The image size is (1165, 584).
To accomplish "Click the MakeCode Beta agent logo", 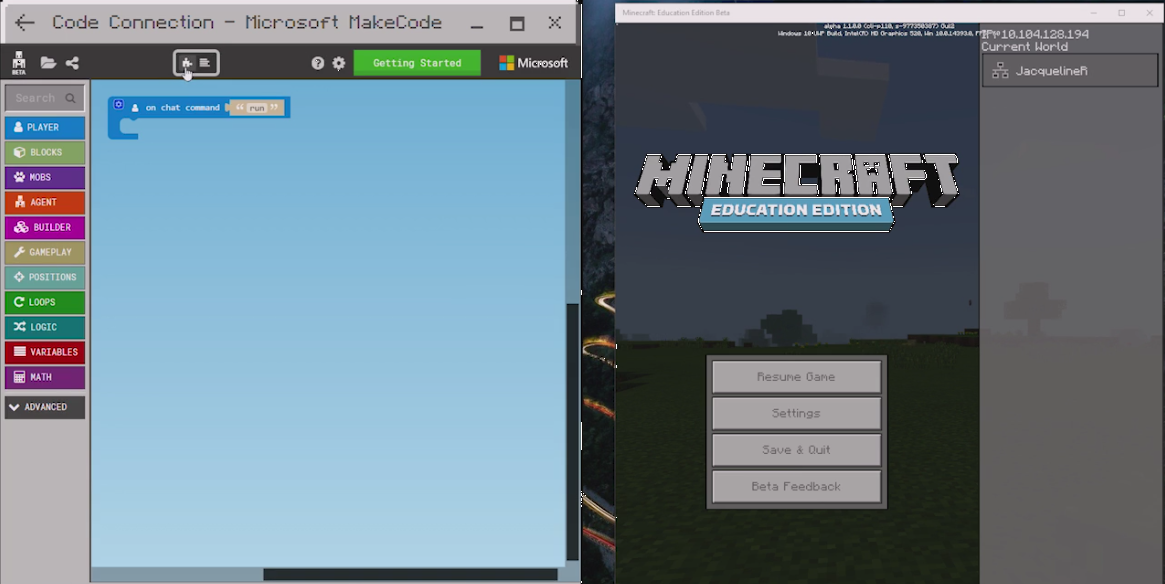I will 18,63.
